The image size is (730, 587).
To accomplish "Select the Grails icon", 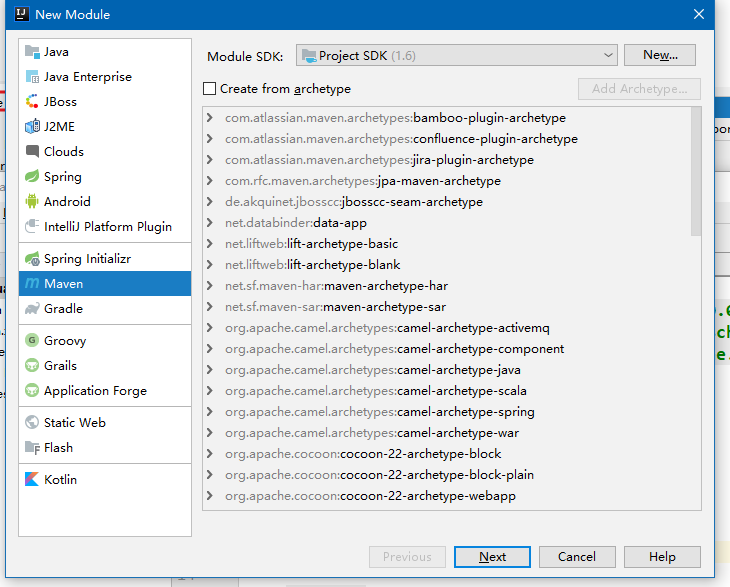I will point(32,365).
